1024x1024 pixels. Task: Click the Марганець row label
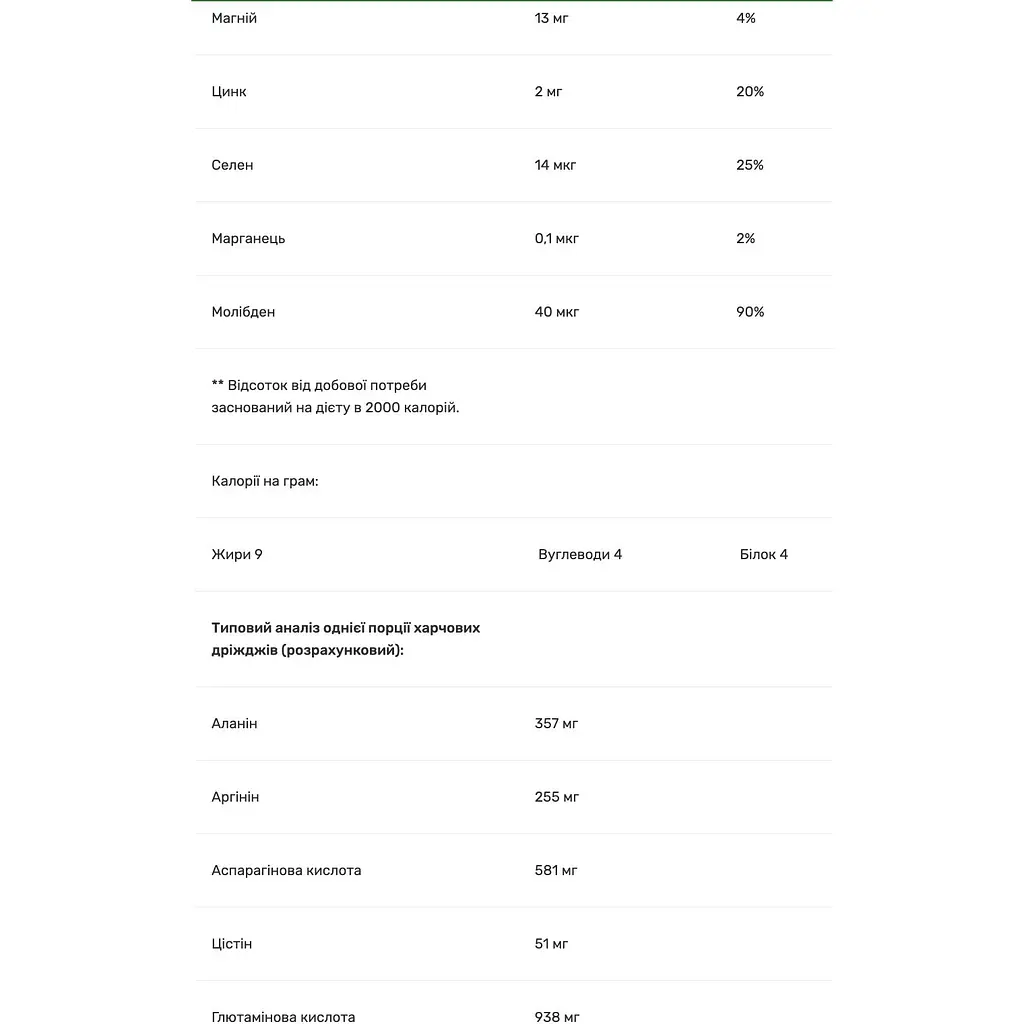[x=248, y=238]
